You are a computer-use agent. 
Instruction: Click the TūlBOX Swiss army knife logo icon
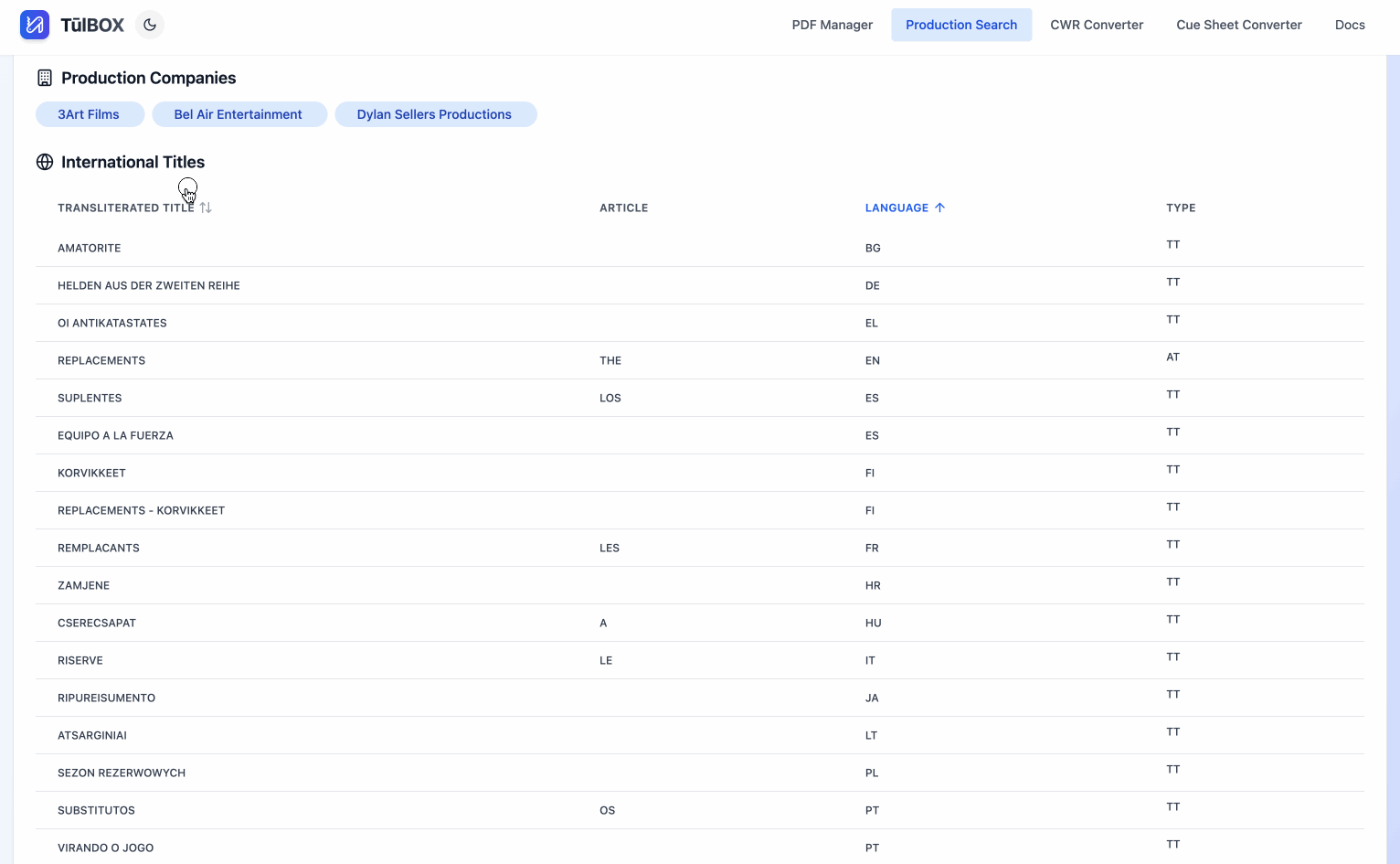(35, 25)
